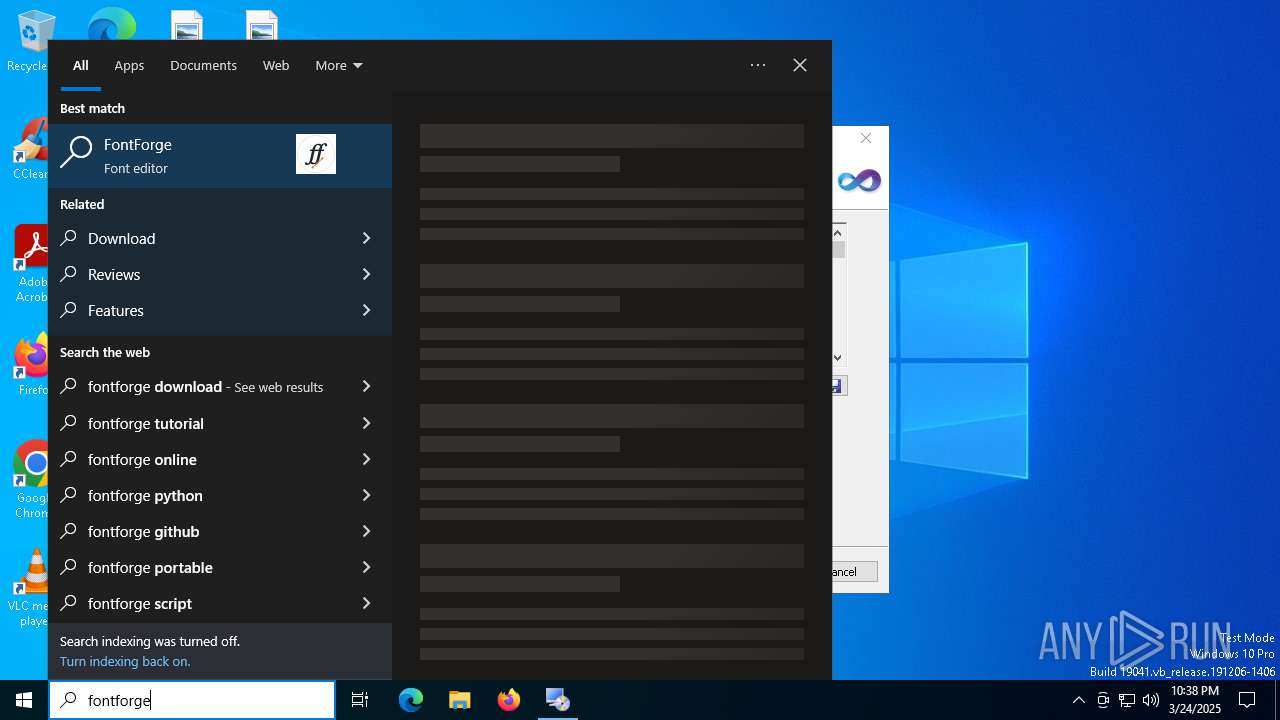Click Turn indexing back on link

125,661
